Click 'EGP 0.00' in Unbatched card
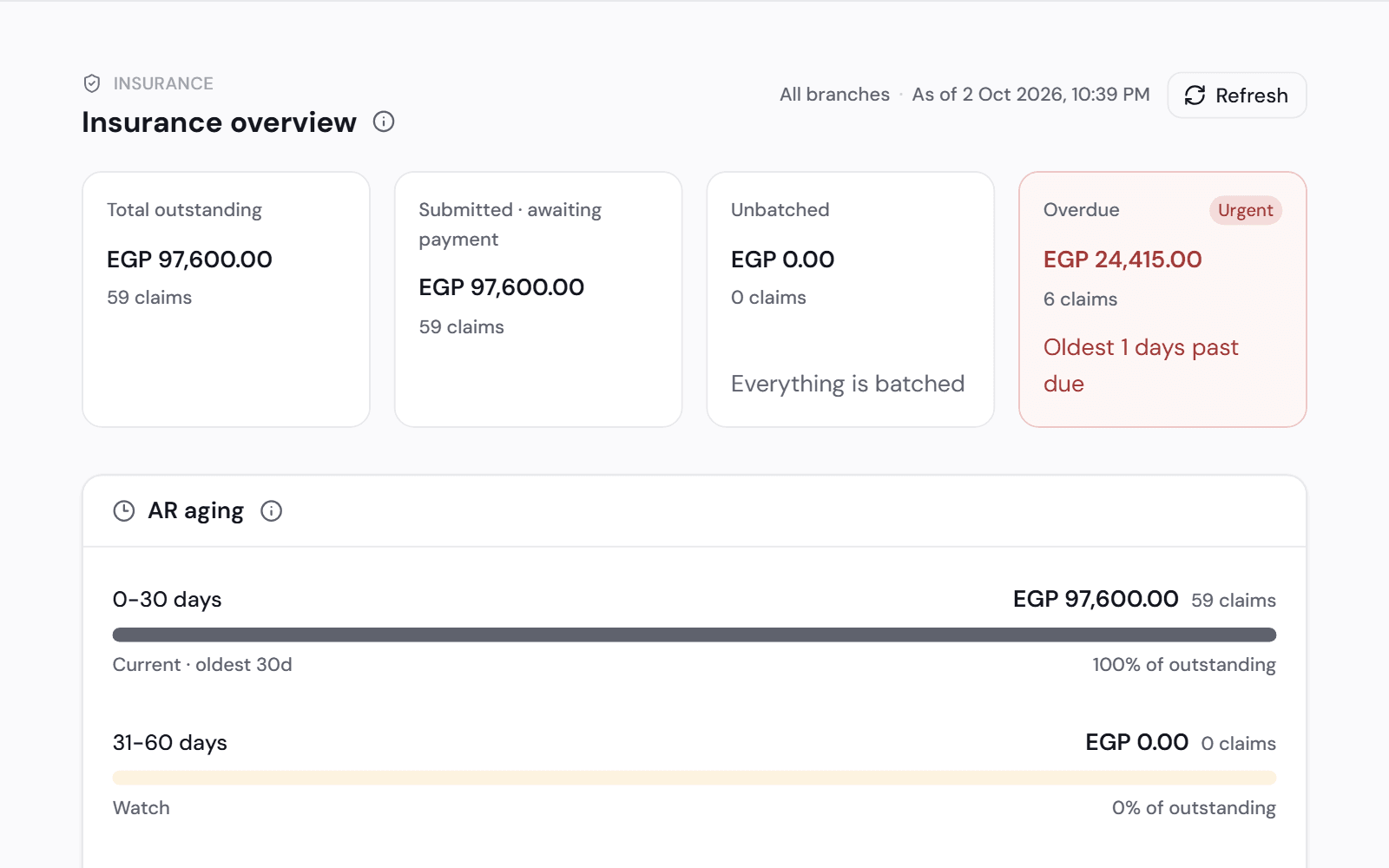 [x=782, y=260]
